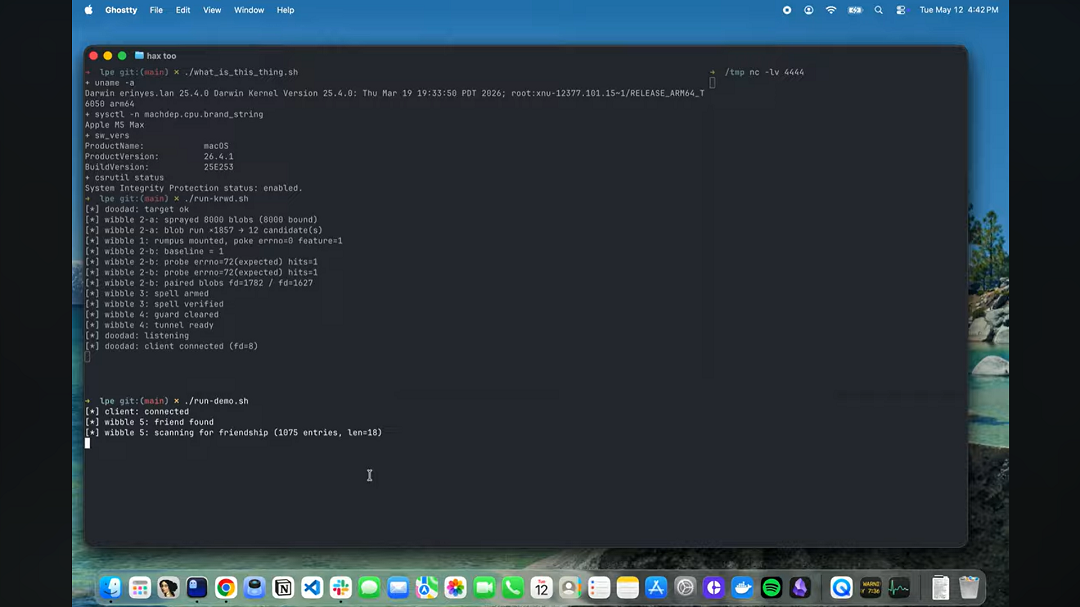Viewport: 1080px width, 607px height.
Task: Click 'wibble 4: tunnel ready' line
Action: click(149, 325)
